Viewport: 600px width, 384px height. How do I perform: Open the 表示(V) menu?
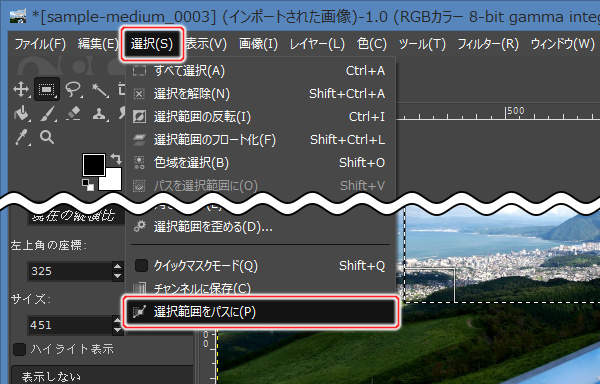(206, 44)
